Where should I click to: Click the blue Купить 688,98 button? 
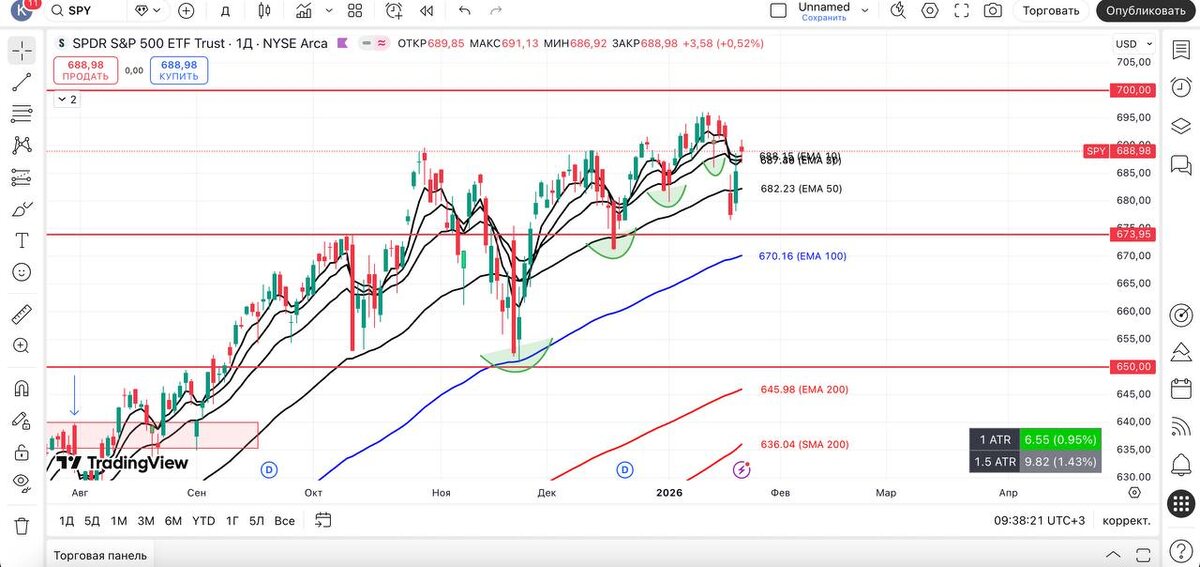point(179,70)
